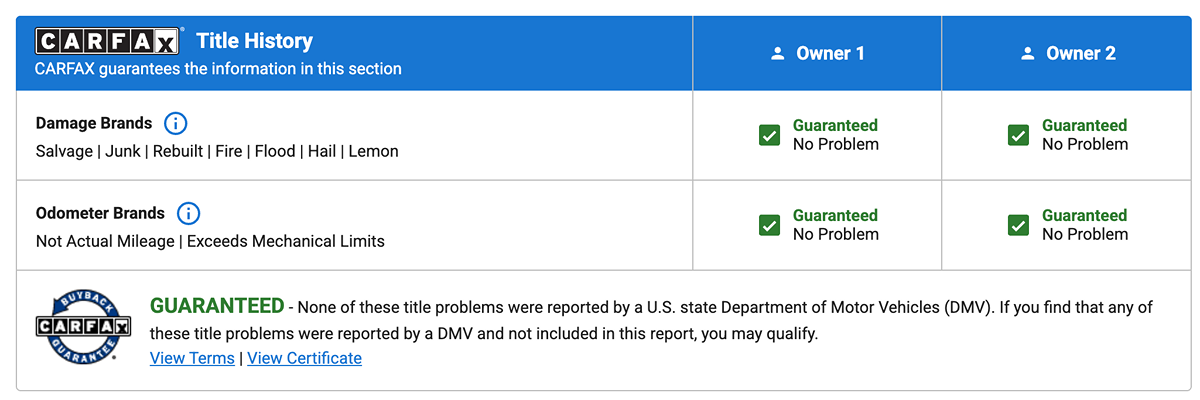Click the Owner 1 person icon
This screenshot has width=1200, height=400.
click(778, 54)
